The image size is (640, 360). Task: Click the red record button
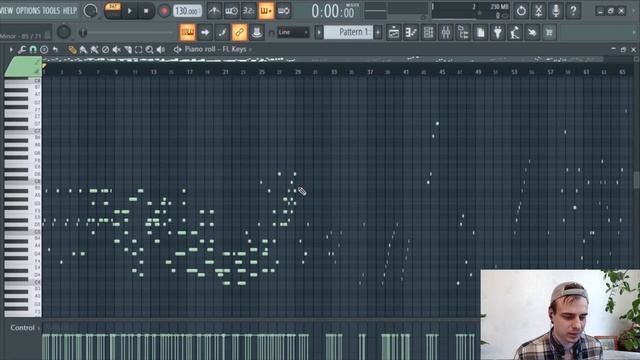tap(164, 11)
